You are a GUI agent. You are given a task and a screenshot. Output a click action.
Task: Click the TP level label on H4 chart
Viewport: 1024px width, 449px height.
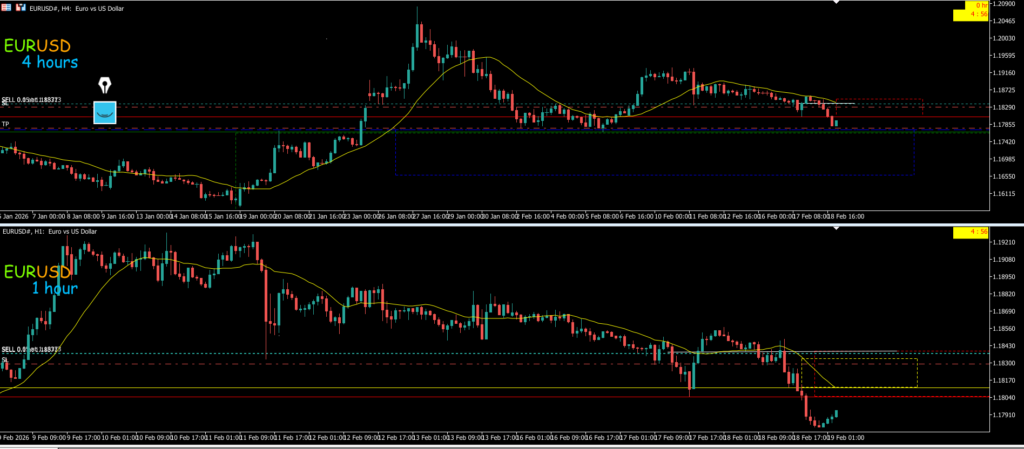[5, 124]
